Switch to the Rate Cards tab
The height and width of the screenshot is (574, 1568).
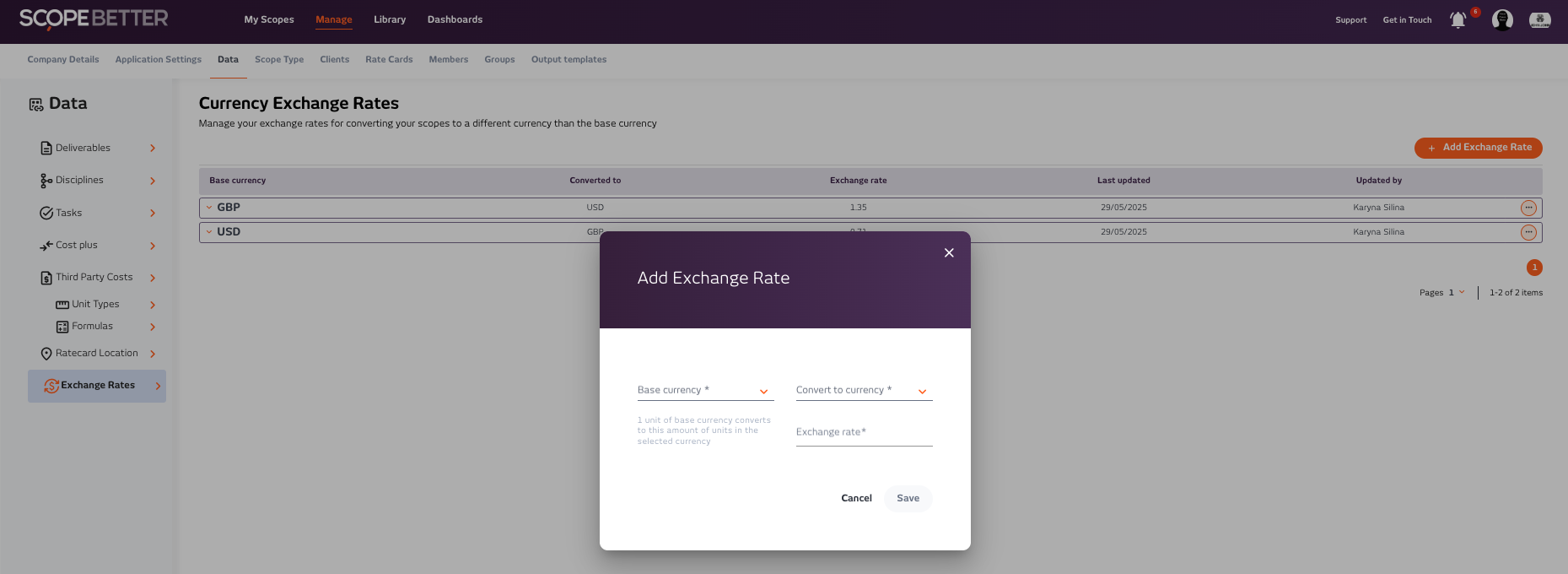389,60
